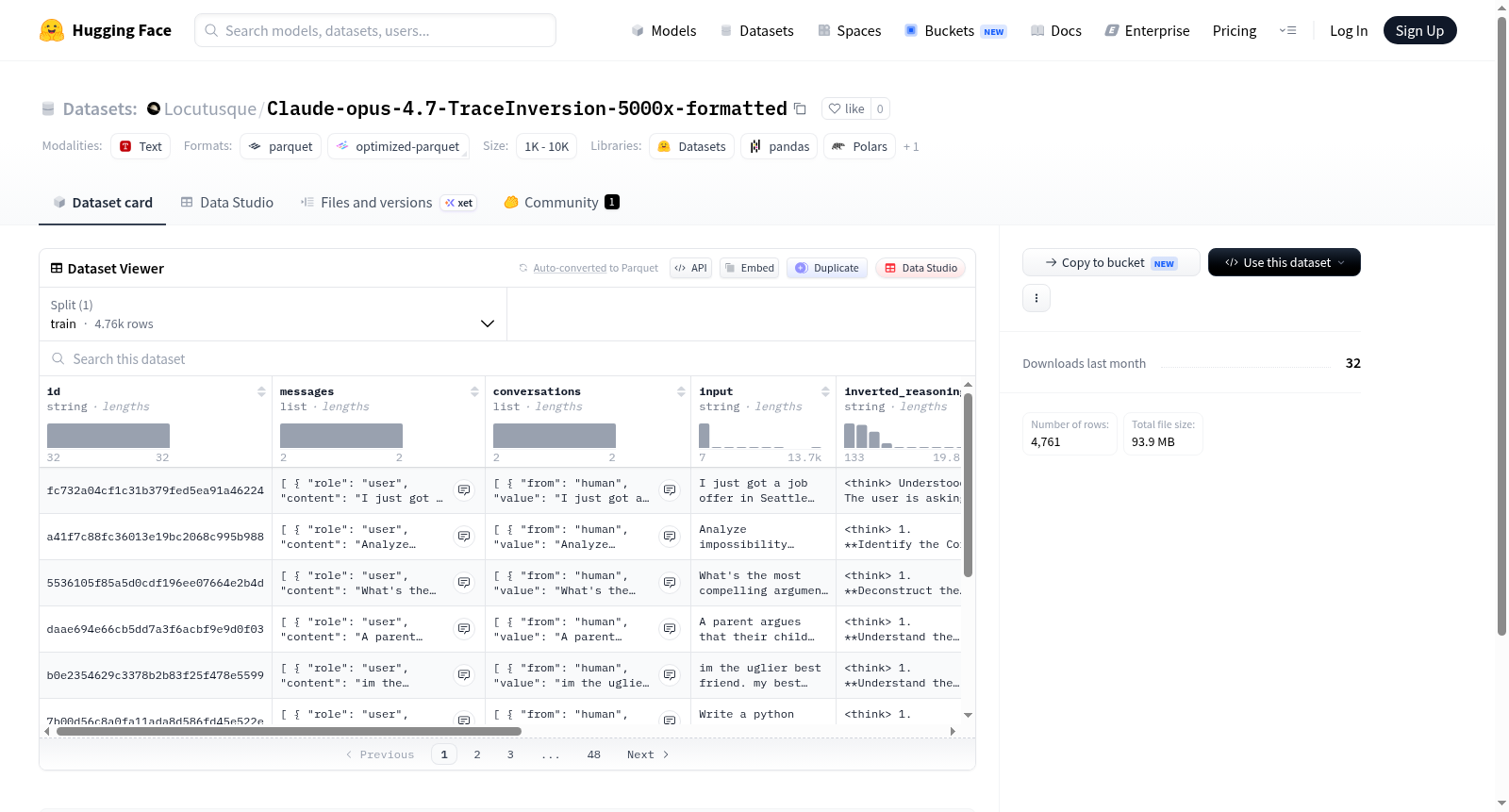Open expanded chat view for fc732a04 messages
This screenshot has width=1509, height=812.
pyautogui.click(x=464, y=490)
